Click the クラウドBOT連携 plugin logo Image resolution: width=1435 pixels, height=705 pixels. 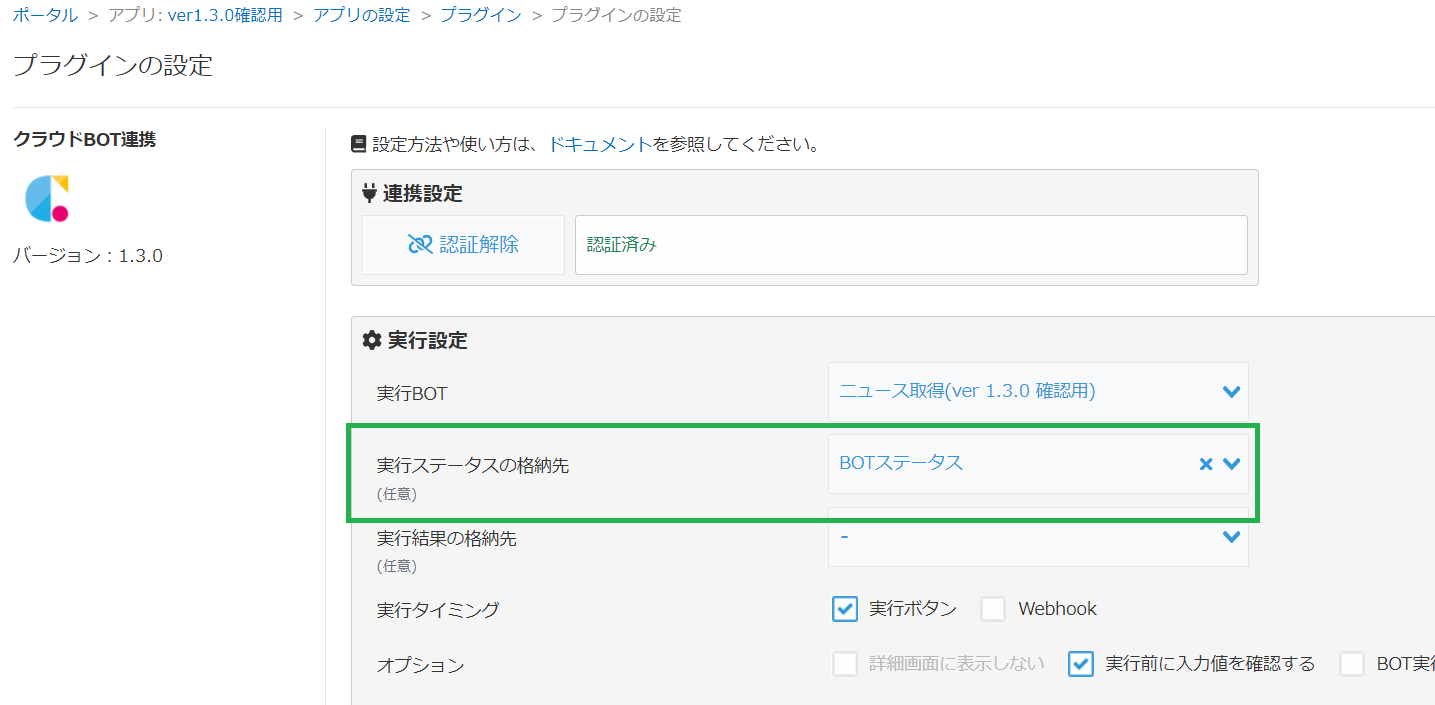click(47, 198)
